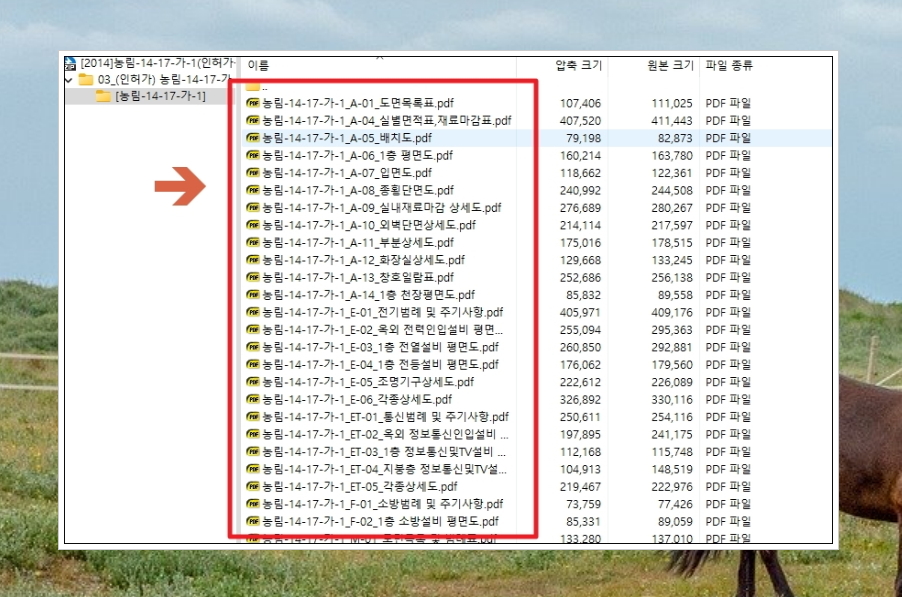This screenshot has width=902, height=597.
Task: Click compressed size value 79,198
Action: point(583,138)
